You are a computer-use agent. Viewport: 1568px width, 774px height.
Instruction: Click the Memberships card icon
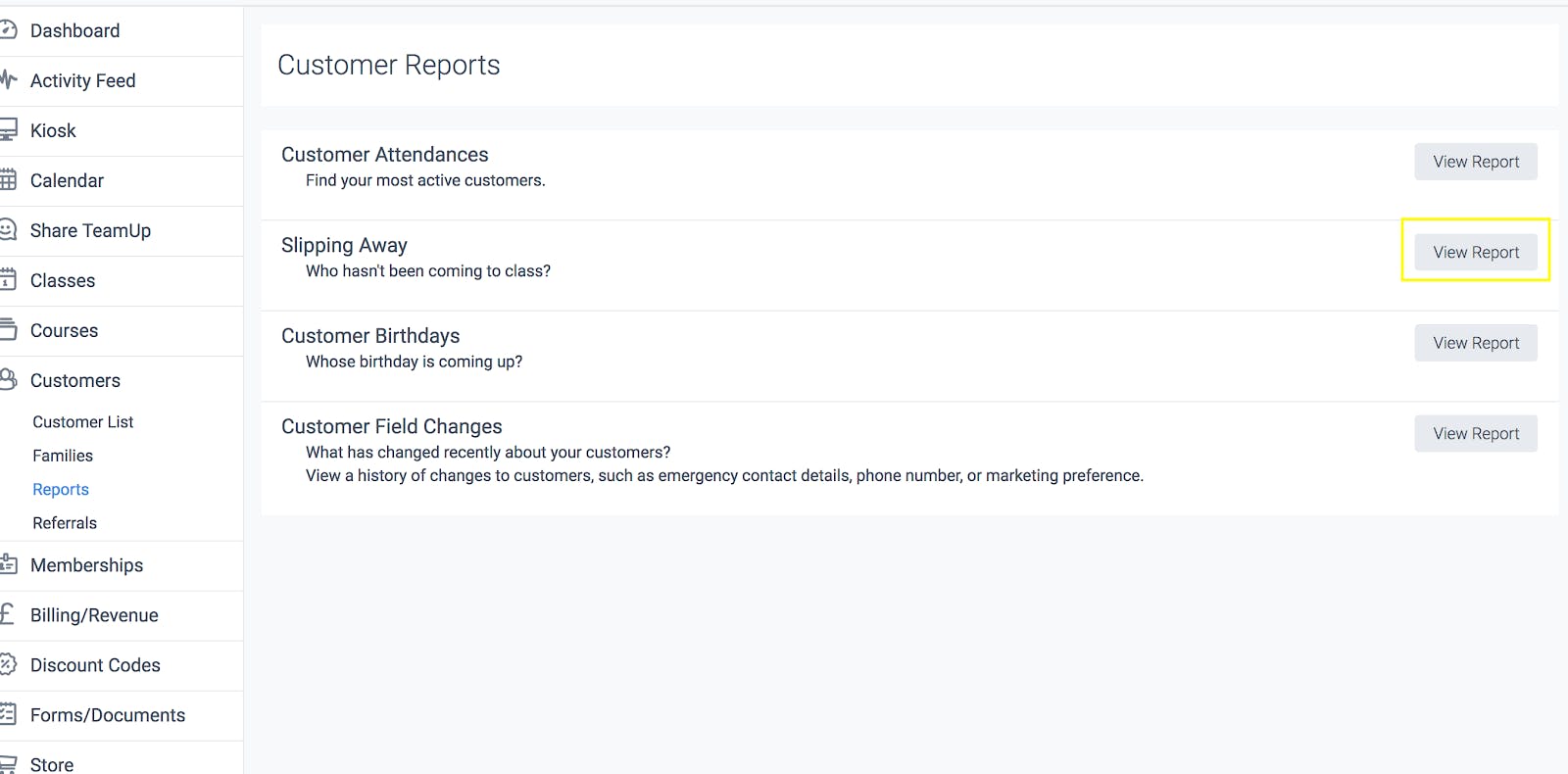[x=8, y=565]
